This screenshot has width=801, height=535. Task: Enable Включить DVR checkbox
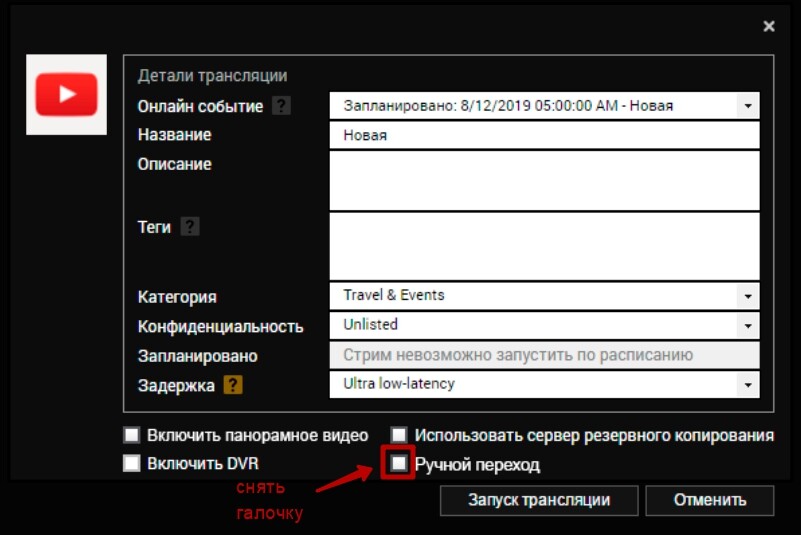132,463
